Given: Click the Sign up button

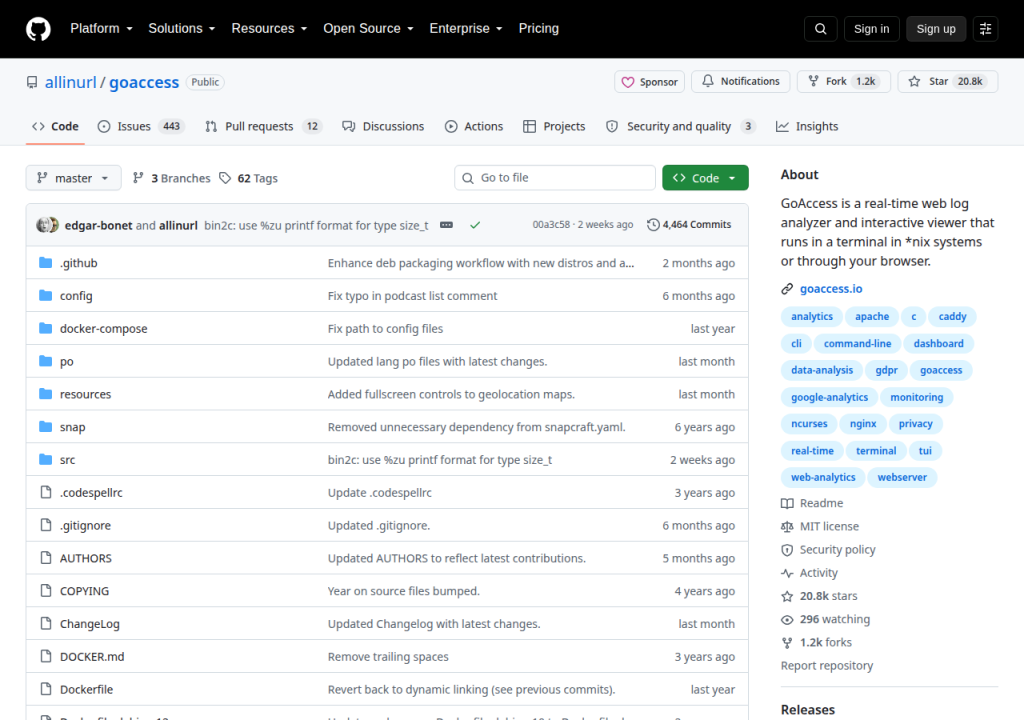Looking at the screenshot, I should click(936, 29).
